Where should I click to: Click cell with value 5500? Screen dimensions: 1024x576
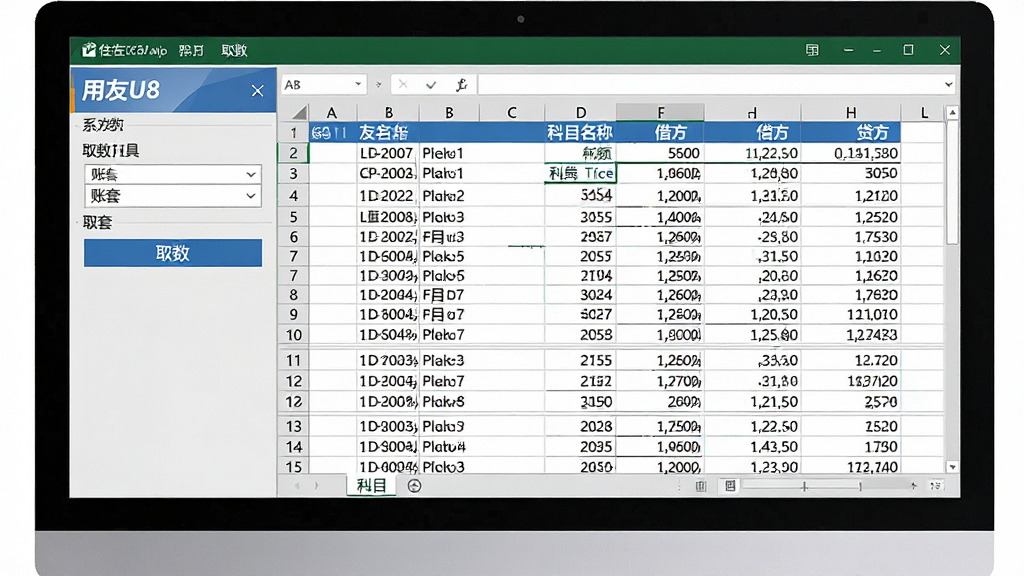coord(660,153)
